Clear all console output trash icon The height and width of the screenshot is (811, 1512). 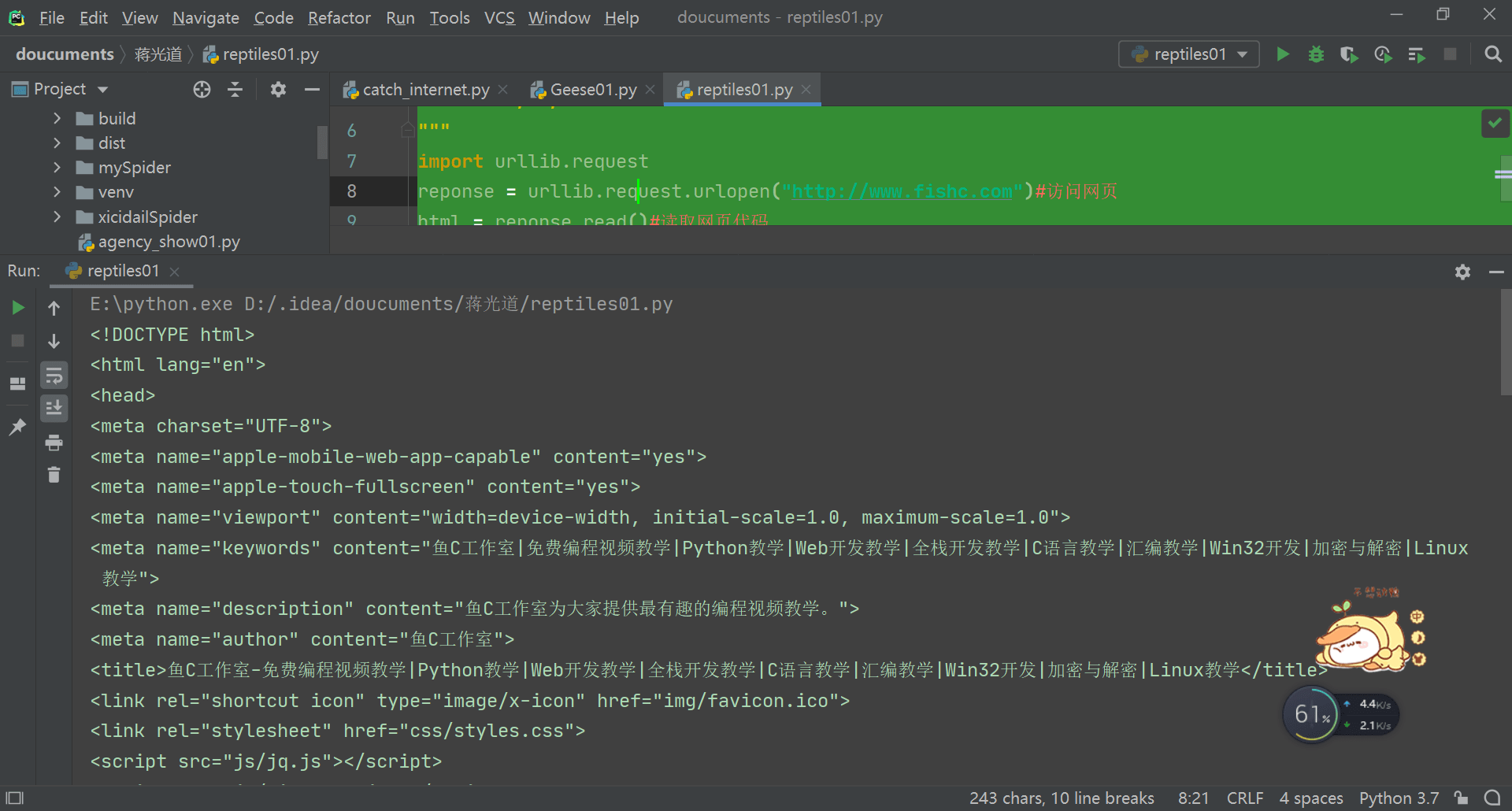(54, 475)
